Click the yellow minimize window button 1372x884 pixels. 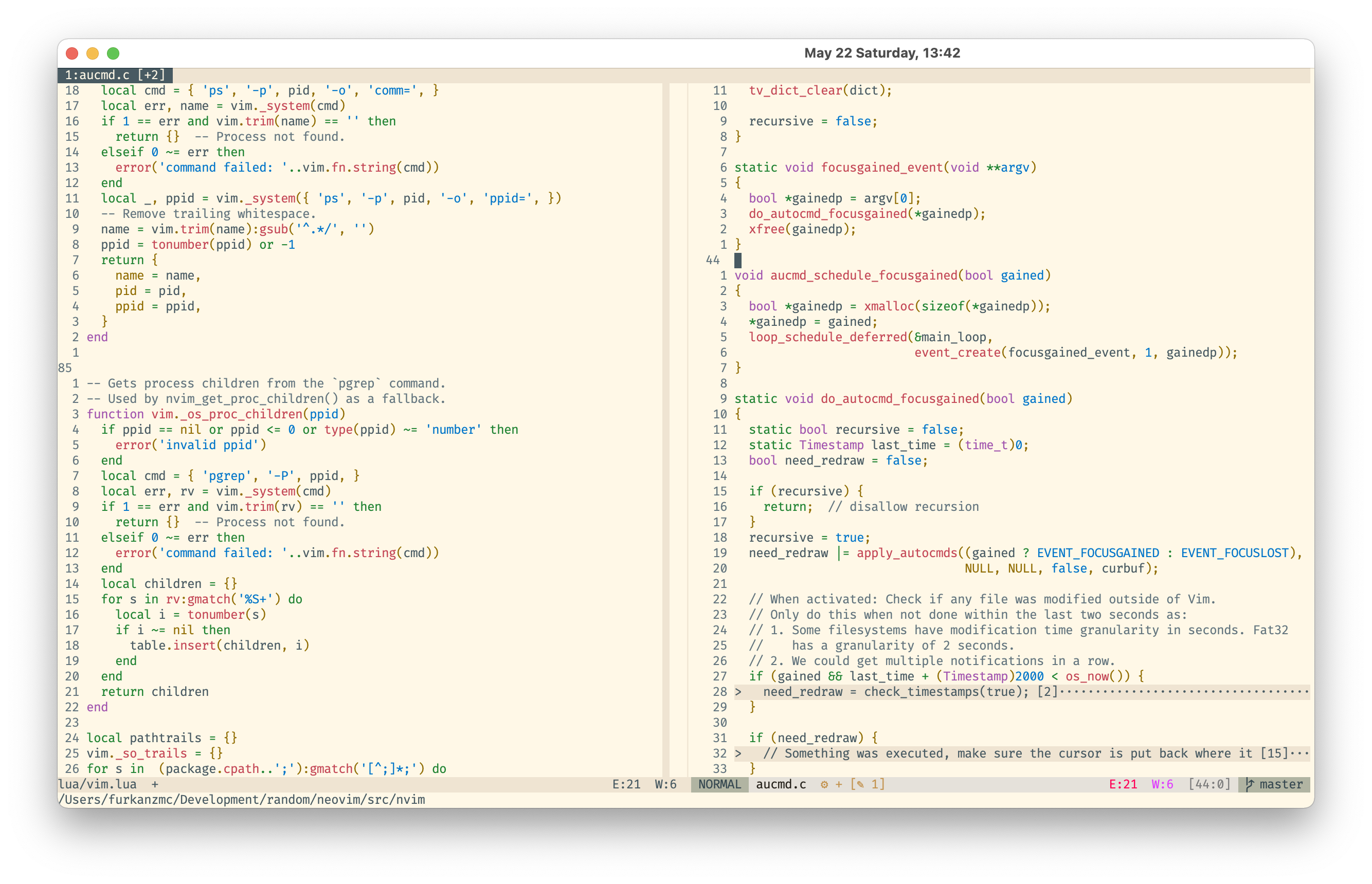coord(93,53)
